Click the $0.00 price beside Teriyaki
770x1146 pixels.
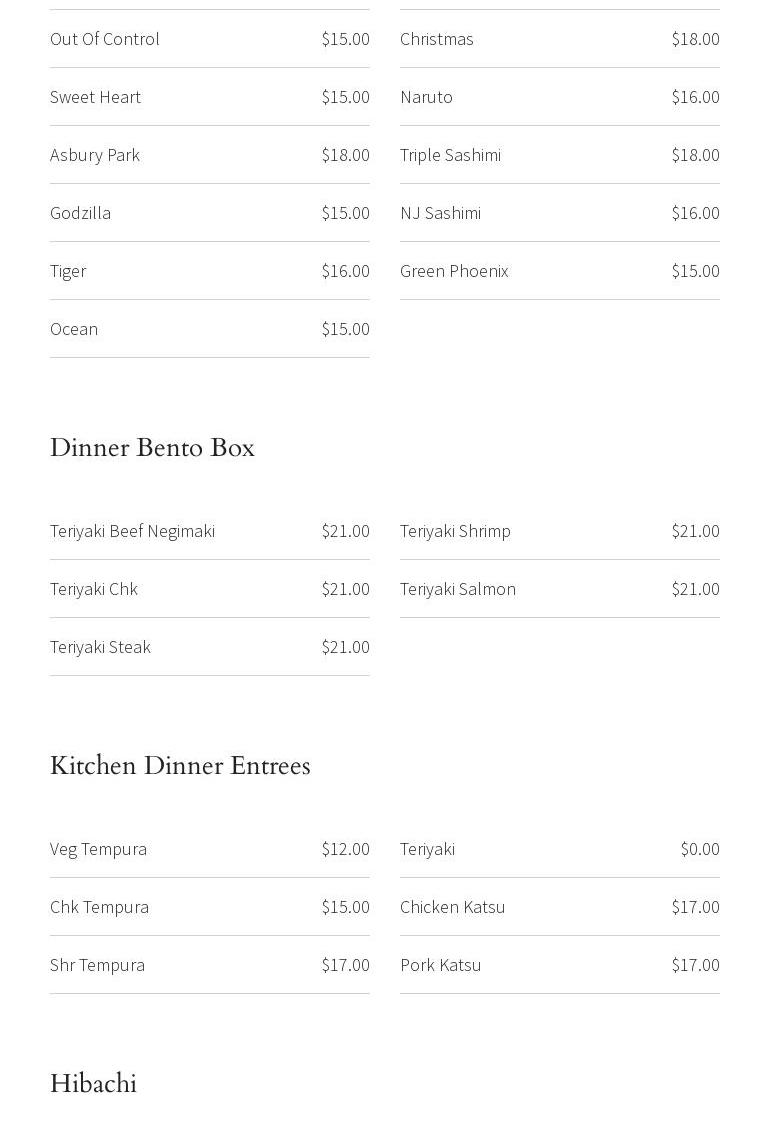[700, 849]
